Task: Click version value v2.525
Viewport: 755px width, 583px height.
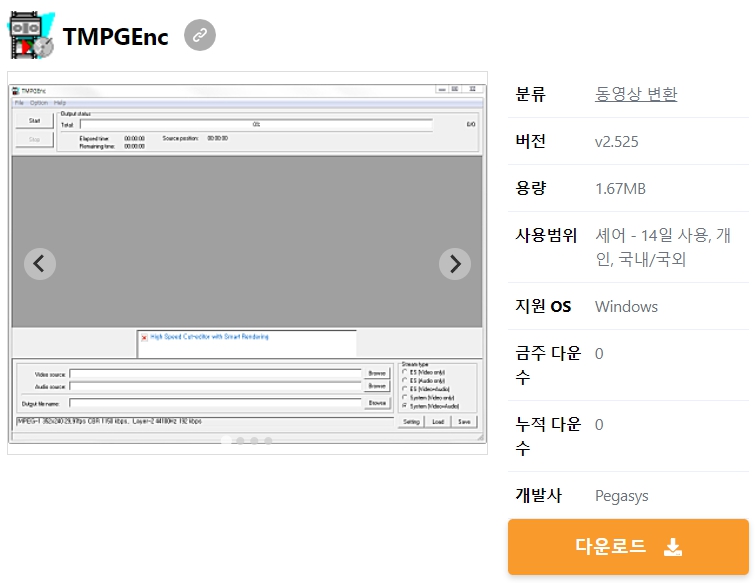Action: [617, 142]
